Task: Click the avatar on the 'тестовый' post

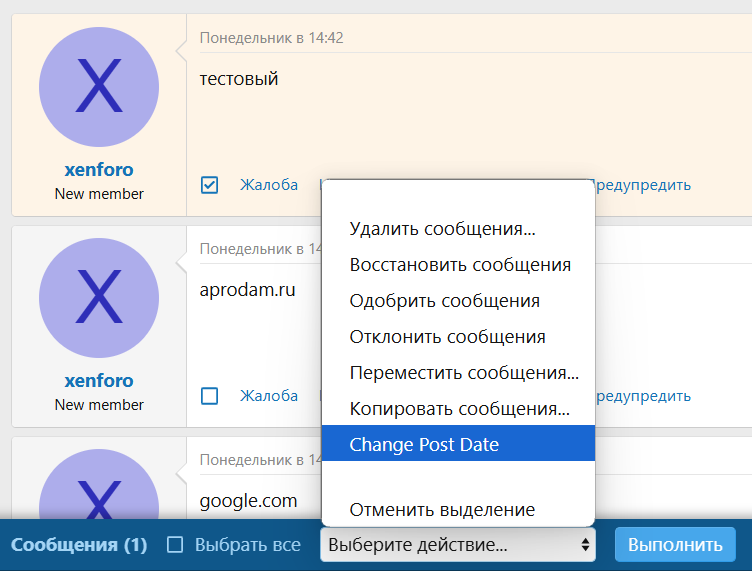Action: (x=98, y=87)
